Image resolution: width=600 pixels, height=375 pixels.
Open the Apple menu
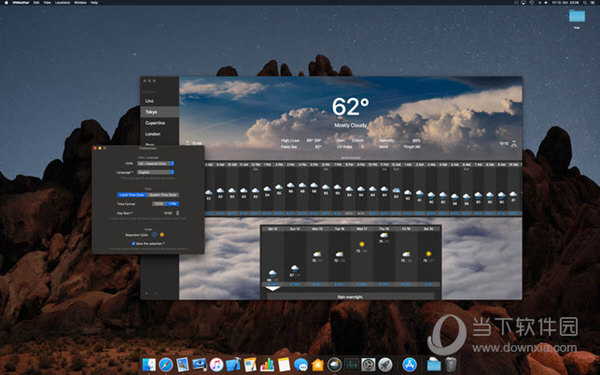(x=6, y=2)
